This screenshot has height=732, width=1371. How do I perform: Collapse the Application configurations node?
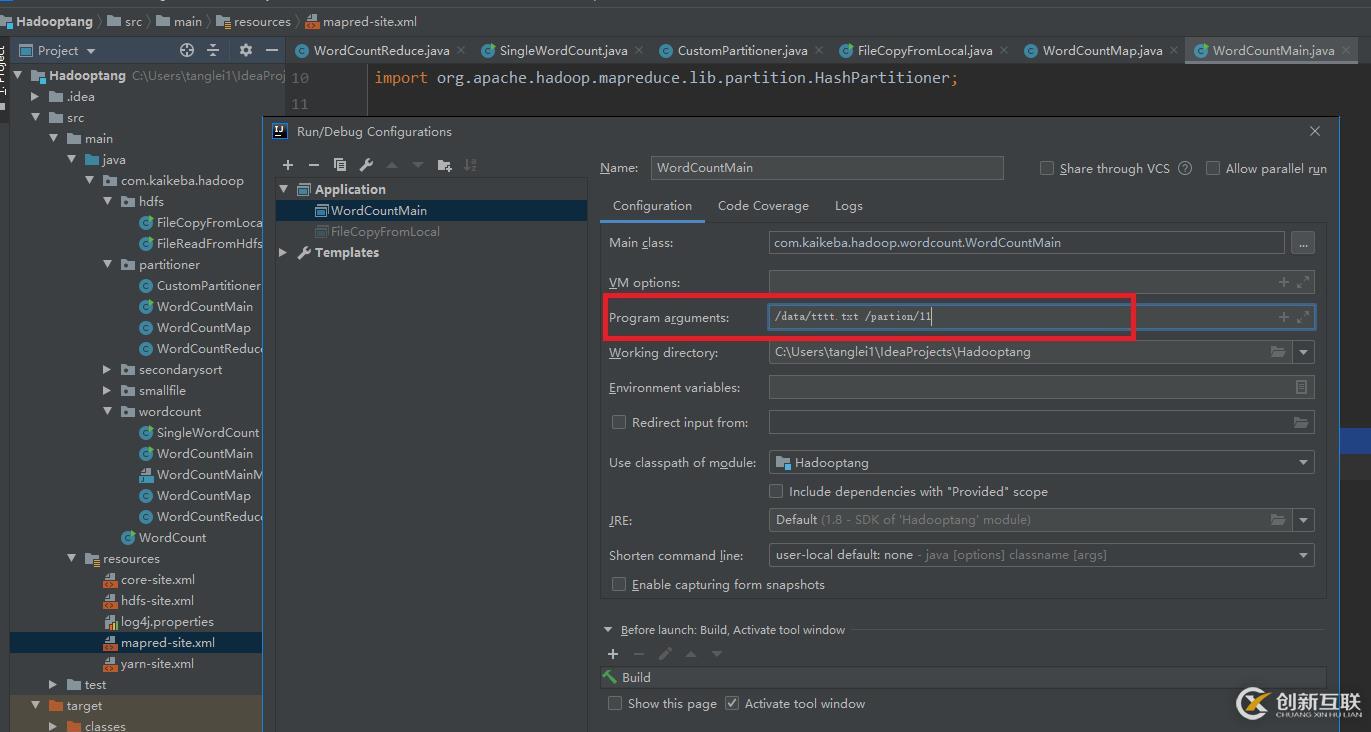(284, 189)
